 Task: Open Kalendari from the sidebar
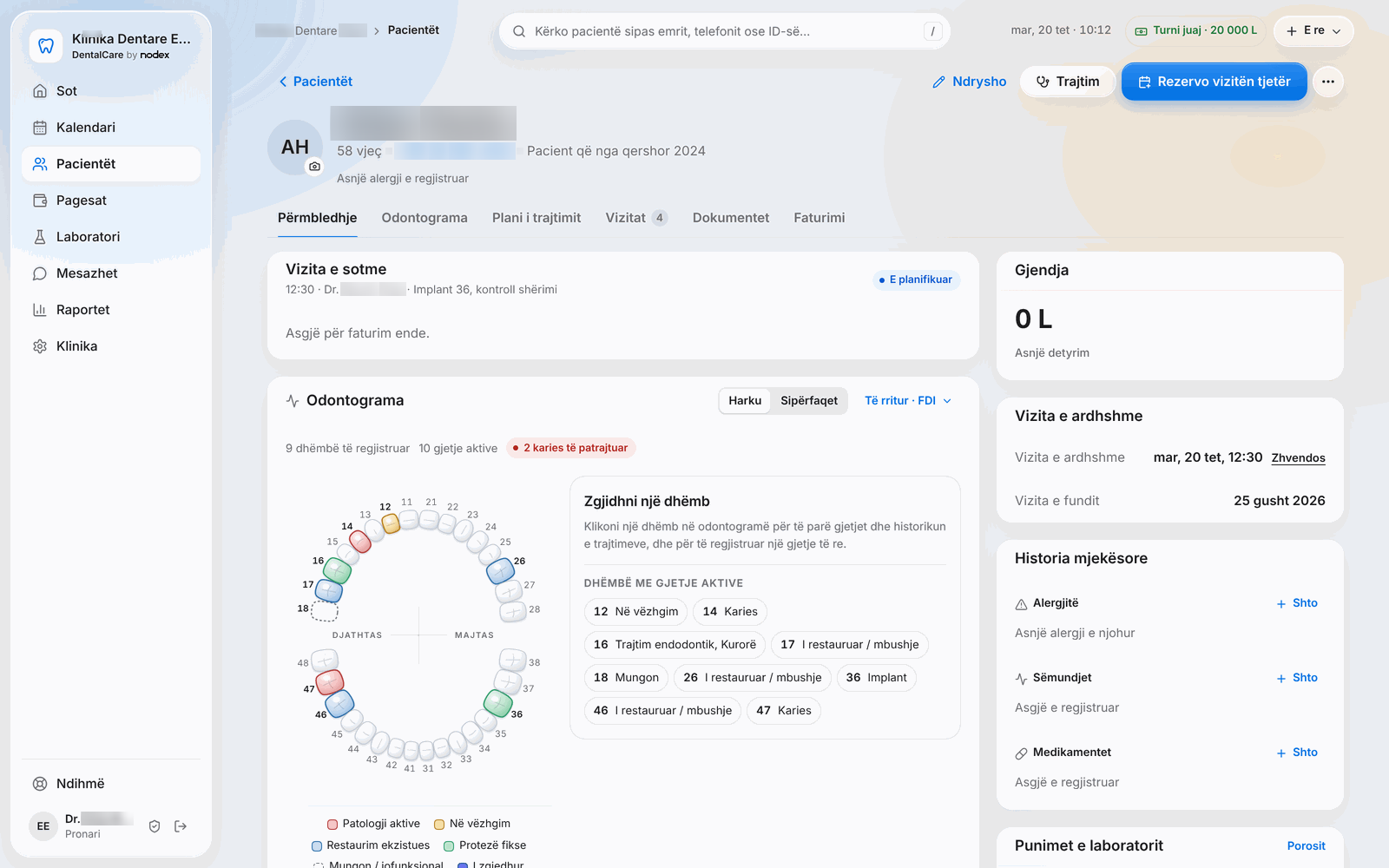(111, 128)
